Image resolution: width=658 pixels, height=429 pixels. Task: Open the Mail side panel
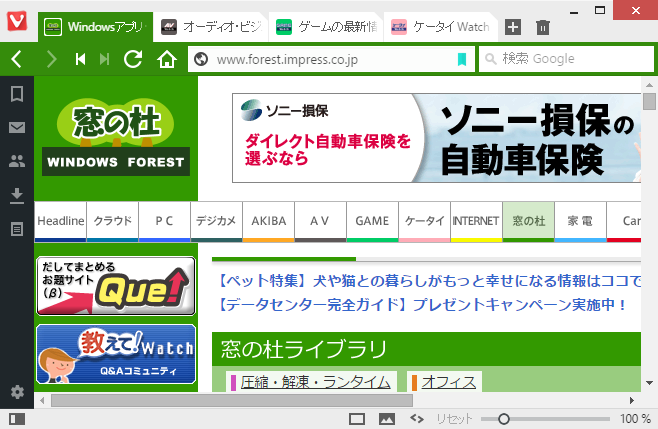coord(17,128)
